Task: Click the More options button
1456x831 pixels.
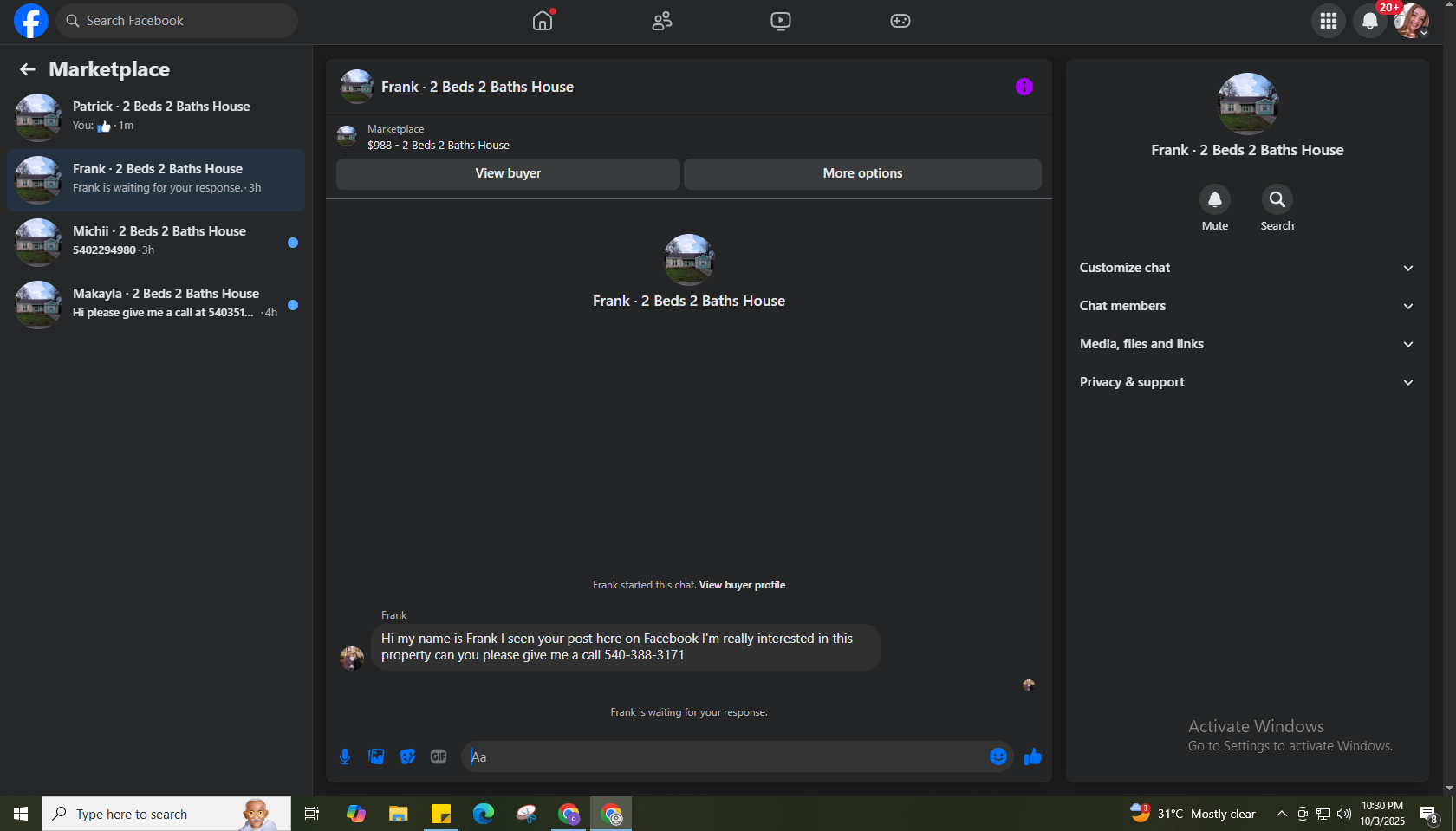Action: point(862,173)
